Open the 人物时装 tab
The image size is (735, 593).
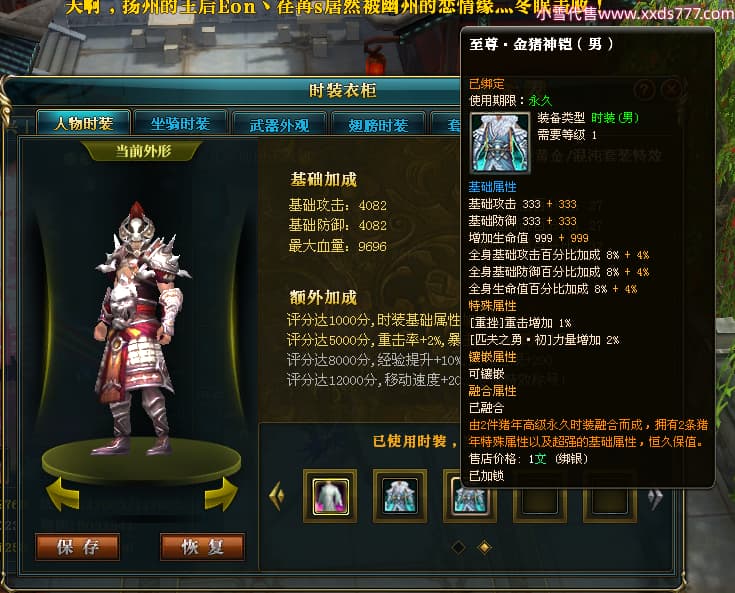pos(83,123)
